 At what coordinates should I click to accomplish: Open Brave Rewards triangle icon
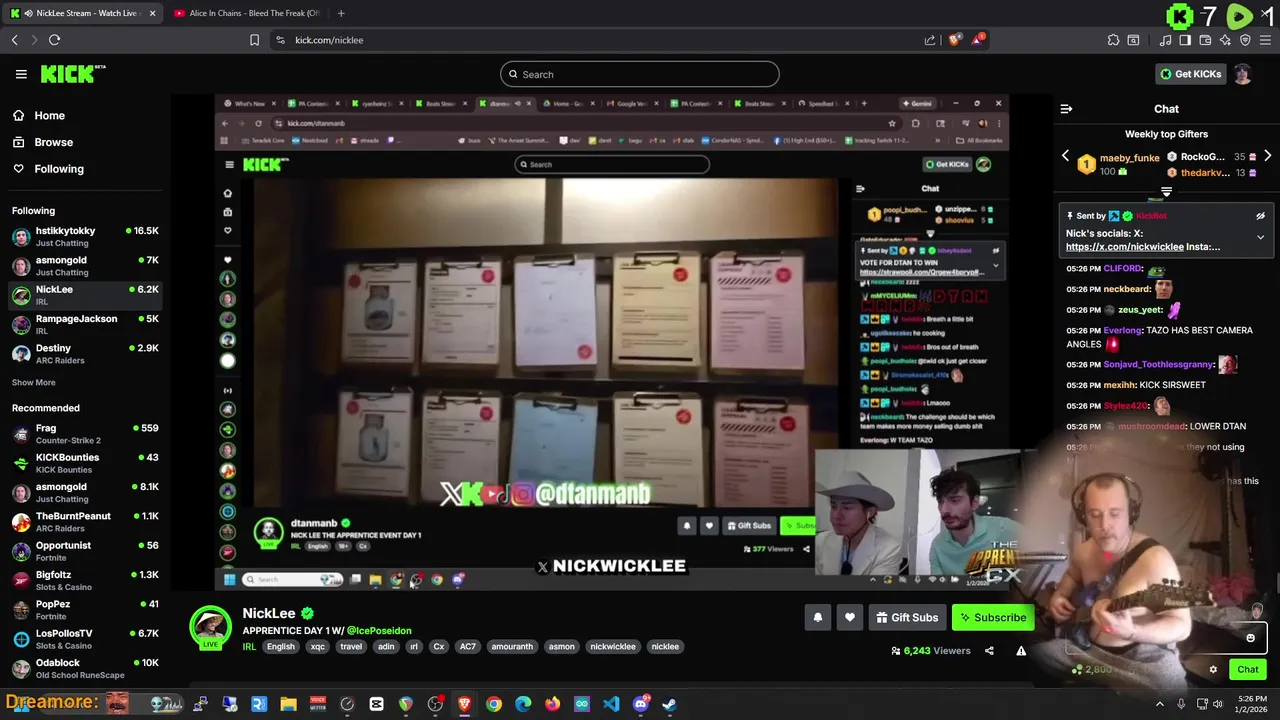point(978,40)
